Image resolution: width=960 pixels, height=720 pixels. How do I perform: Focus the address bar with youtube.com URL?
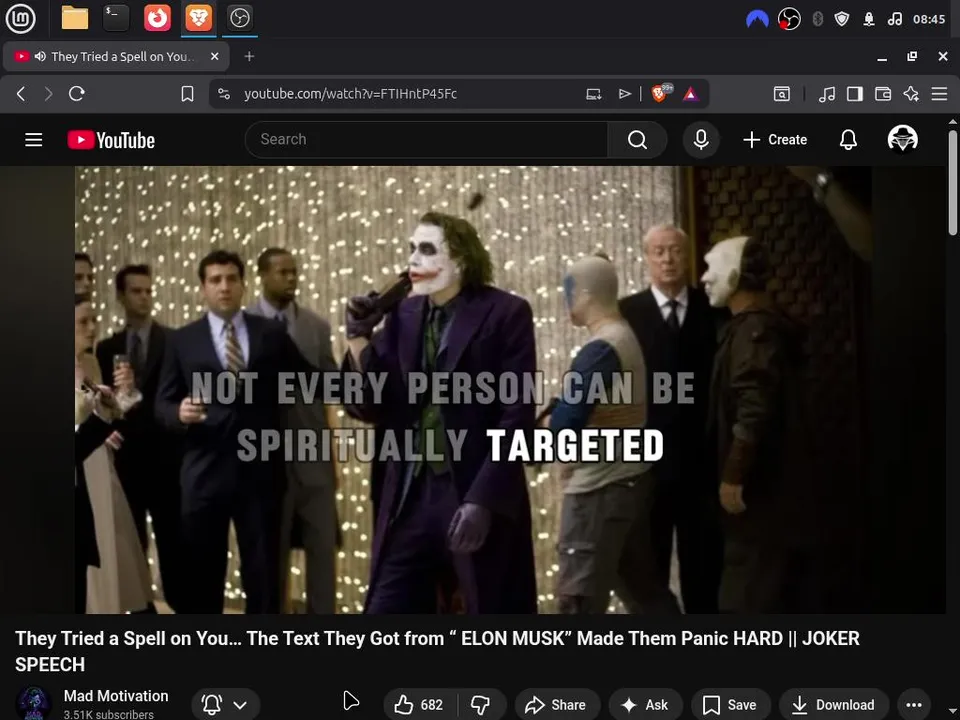350,94
